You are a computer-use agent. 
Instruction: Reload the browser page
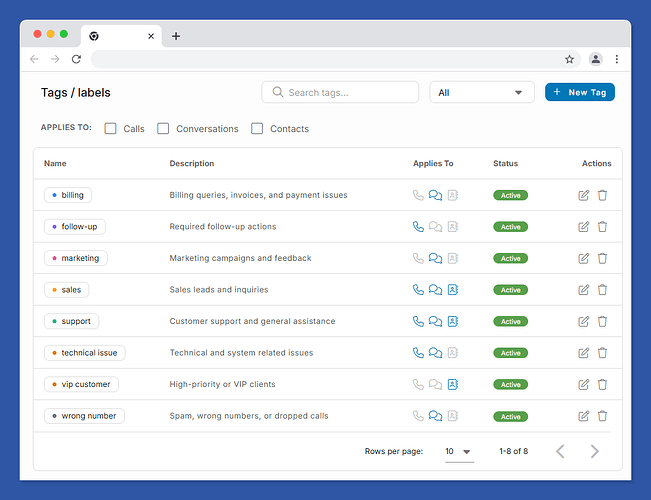click(76, 59)
